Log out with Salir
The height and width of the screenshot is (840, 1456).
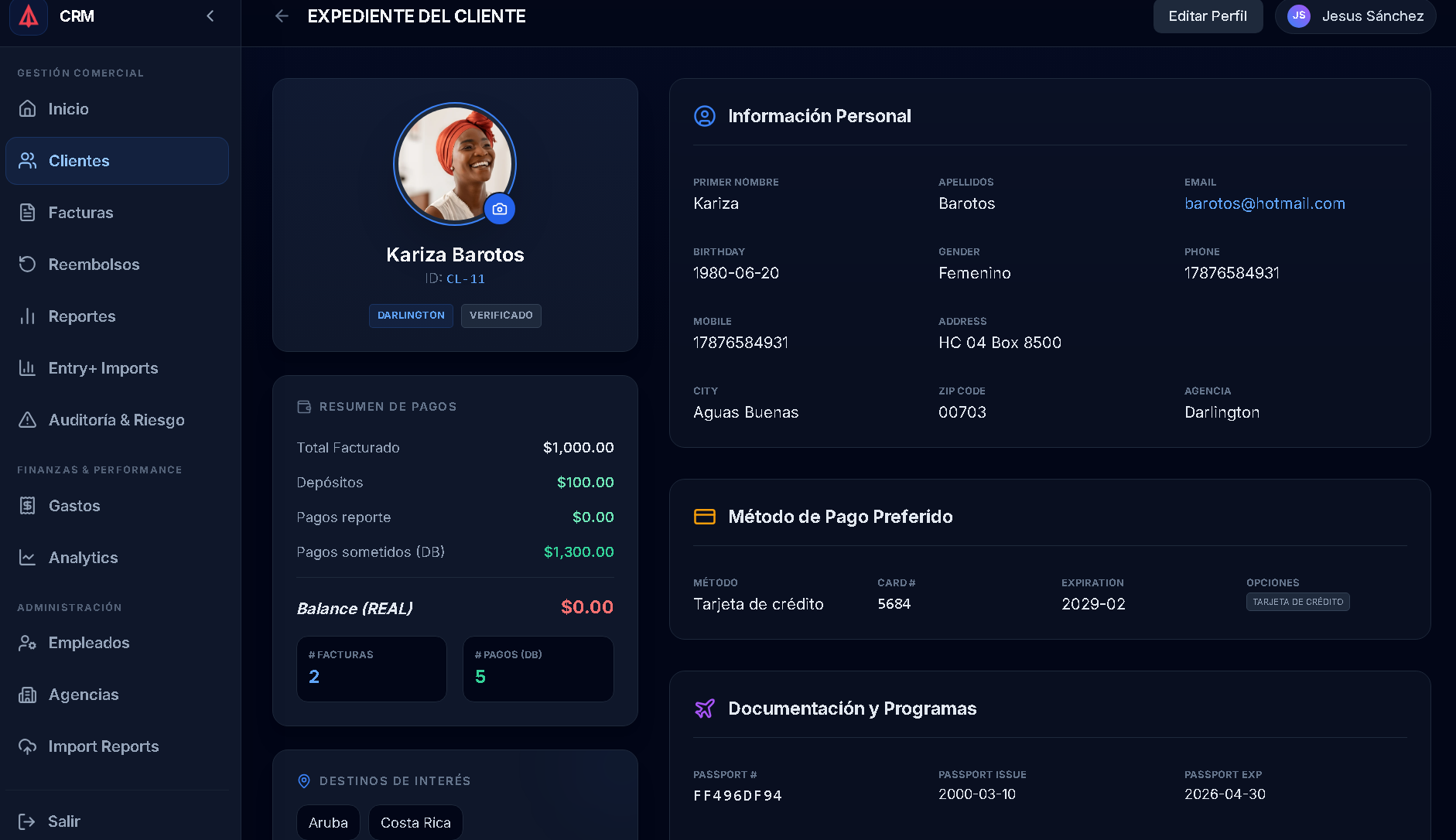pos(117,821)
